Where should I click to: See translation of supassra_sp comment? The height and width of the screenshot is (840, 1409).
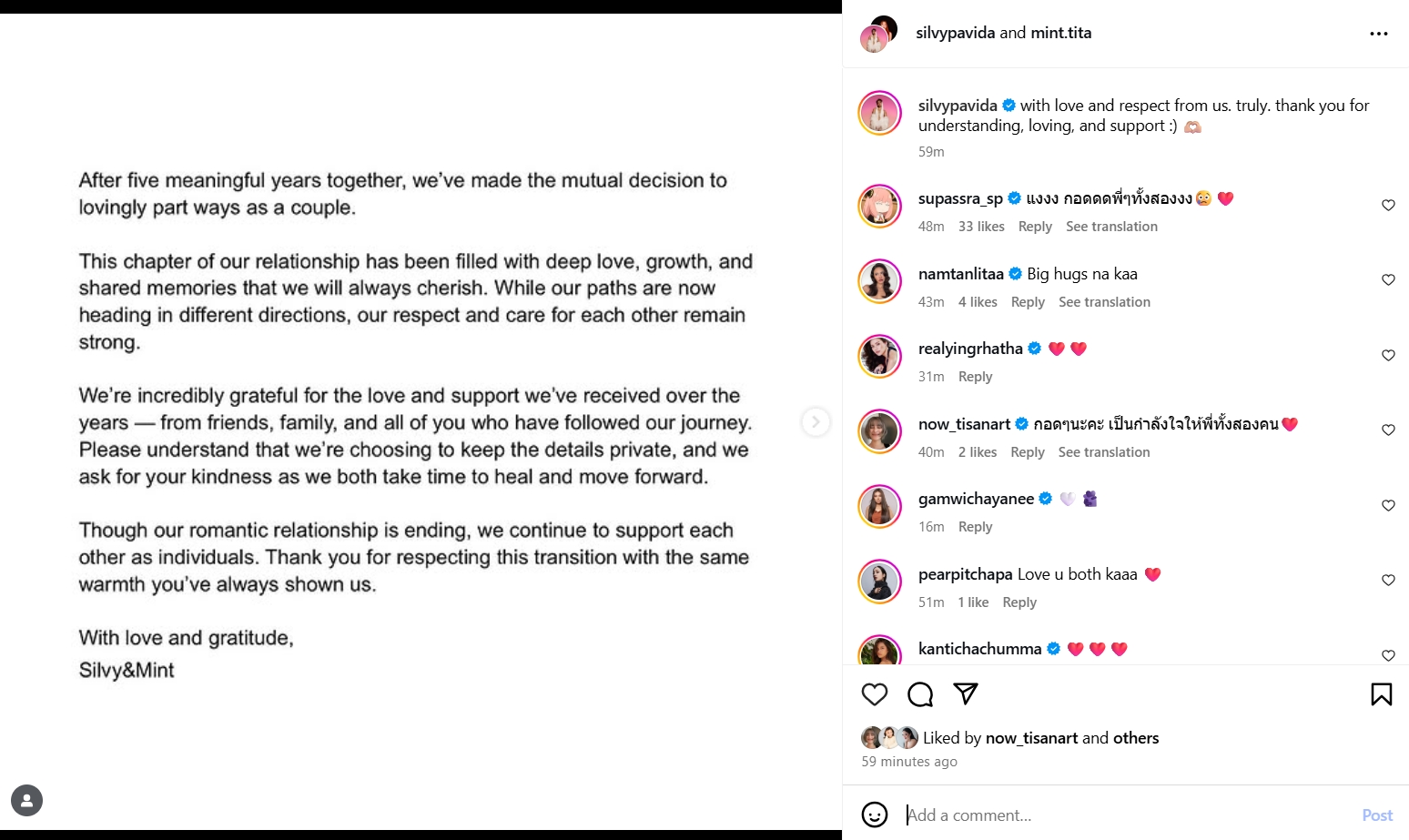(1111, 227)
